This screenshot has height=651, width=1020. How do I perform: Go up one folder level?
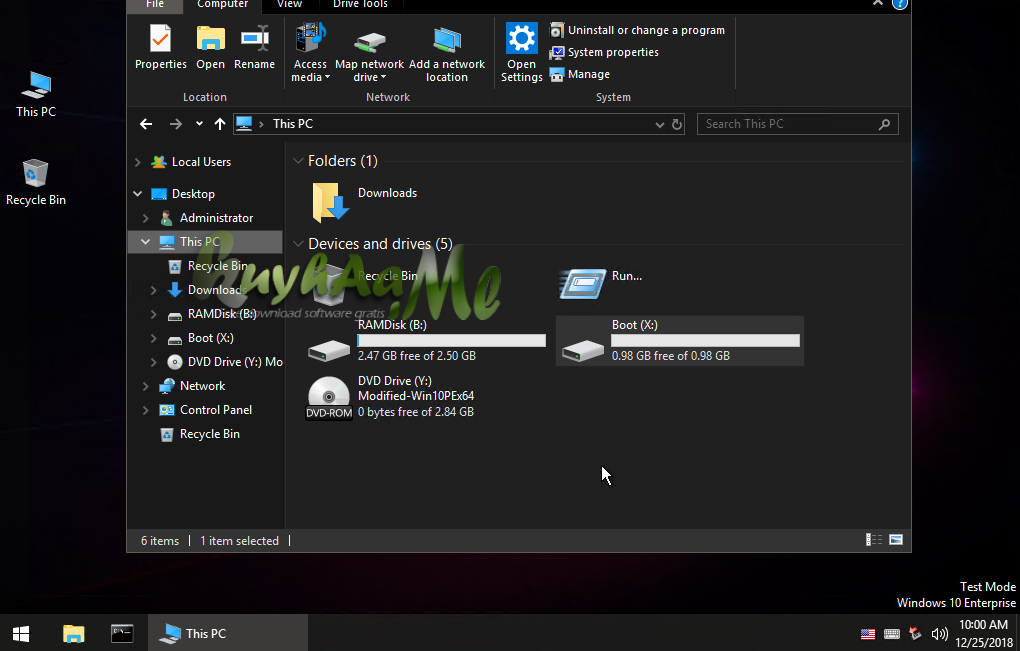pyautogui.click(x=220, y=124)
